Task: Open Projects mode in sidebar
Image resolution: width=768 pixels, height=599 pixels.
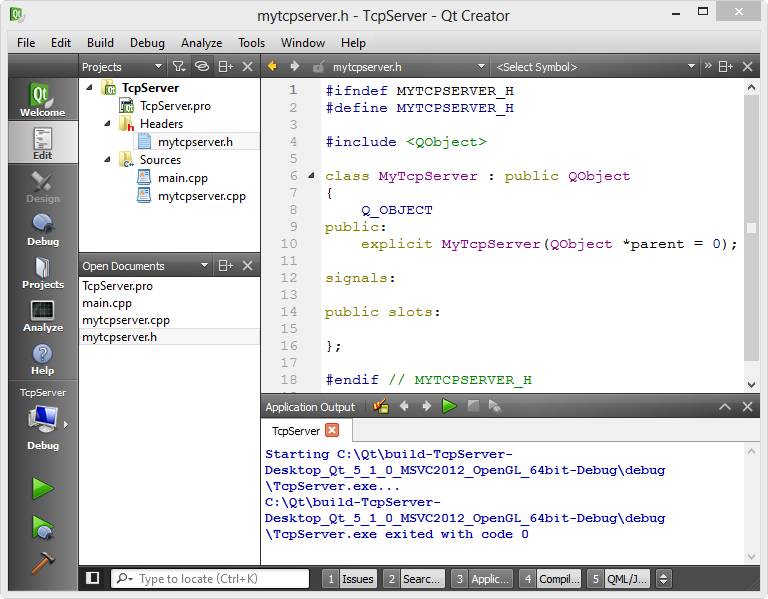Action: (43, 272)
